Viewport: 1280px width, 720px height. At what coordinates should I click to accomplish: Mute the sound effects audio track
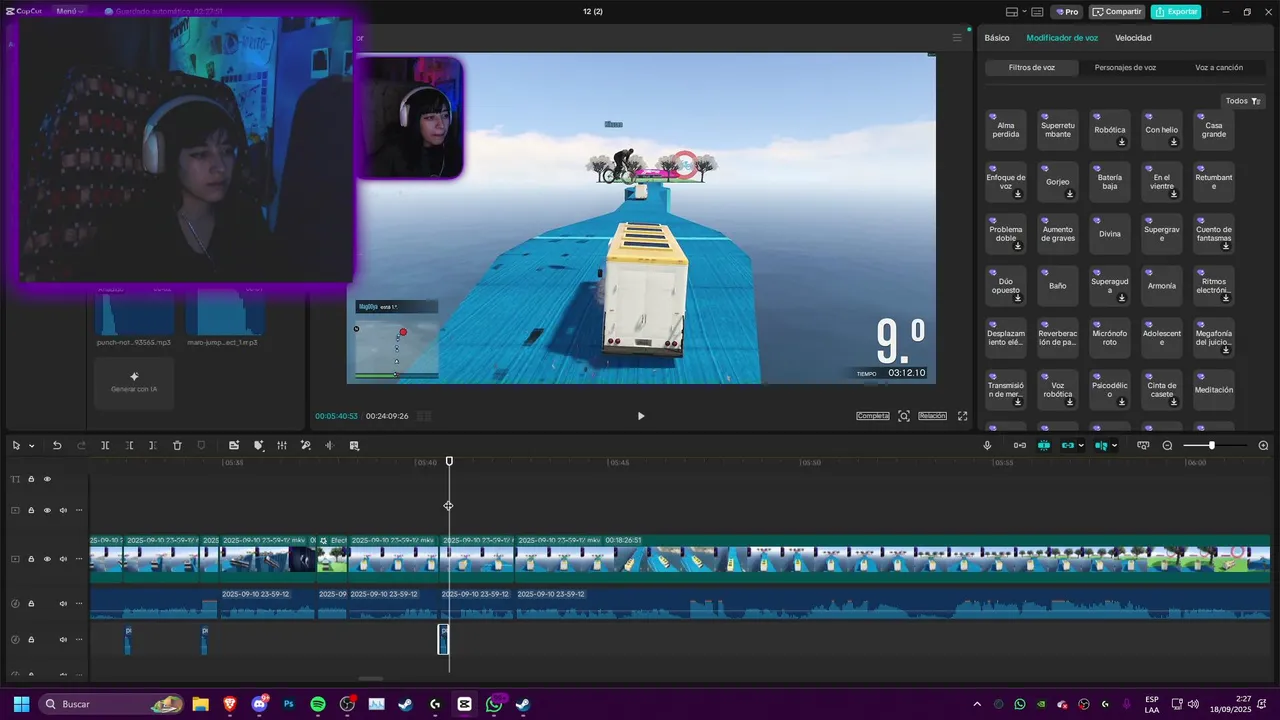(63, 640)
